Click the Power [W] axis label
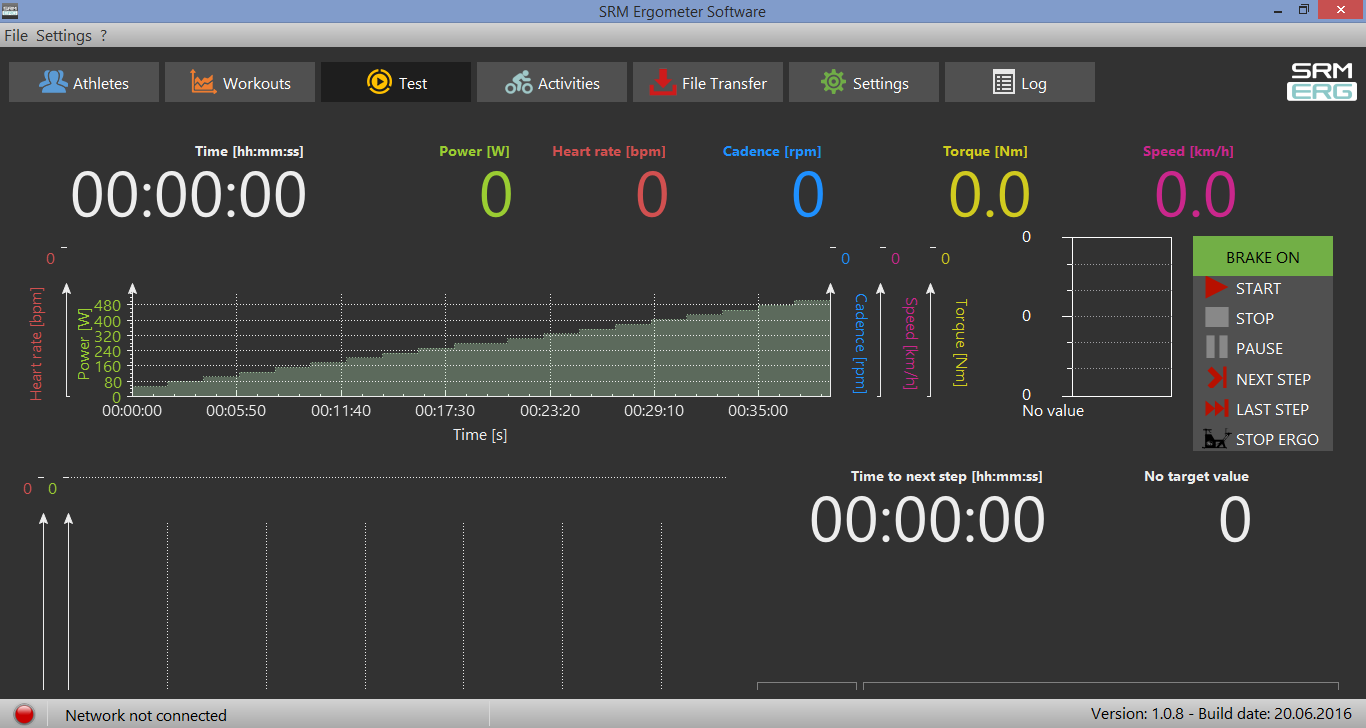The height and width of the screenshot is (728, 1366). tap(84, 343)
